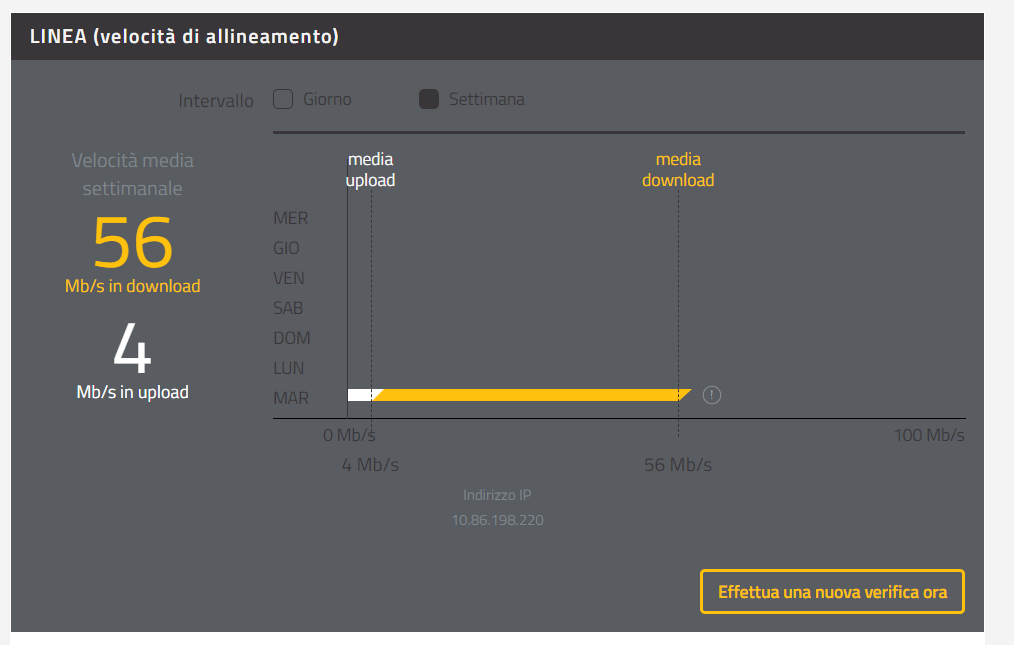Click the 56 Mb/s axis value
The height and width of the screenshot is (645, 1014).
[678, 465]
